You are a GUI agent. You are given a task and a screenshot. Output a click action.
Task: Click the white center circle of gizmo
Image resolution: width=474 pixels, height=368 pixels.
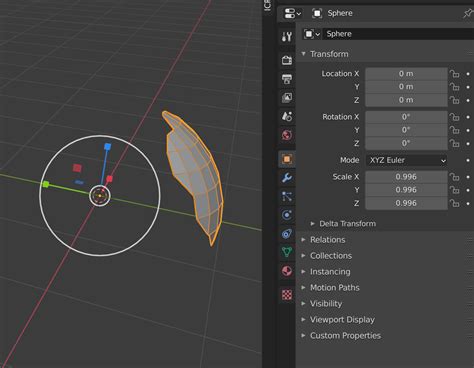[x=100, y=196]
